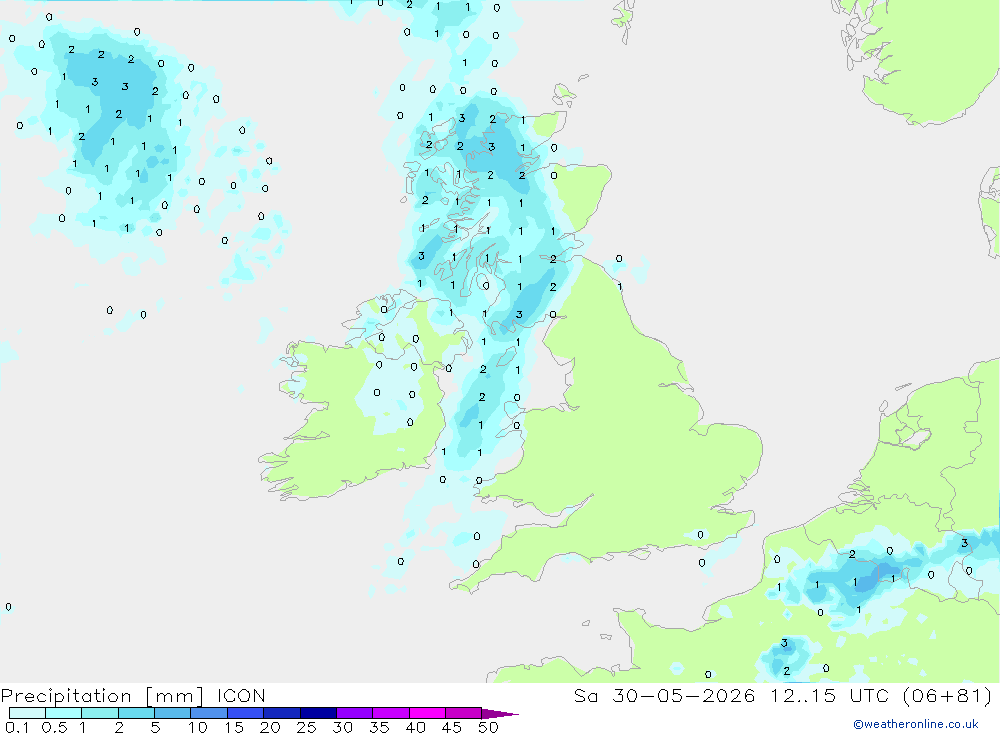Click the legend label "0.1"
The height and width of the screenshot is (733, 1000).
click(x=17, y=727)
